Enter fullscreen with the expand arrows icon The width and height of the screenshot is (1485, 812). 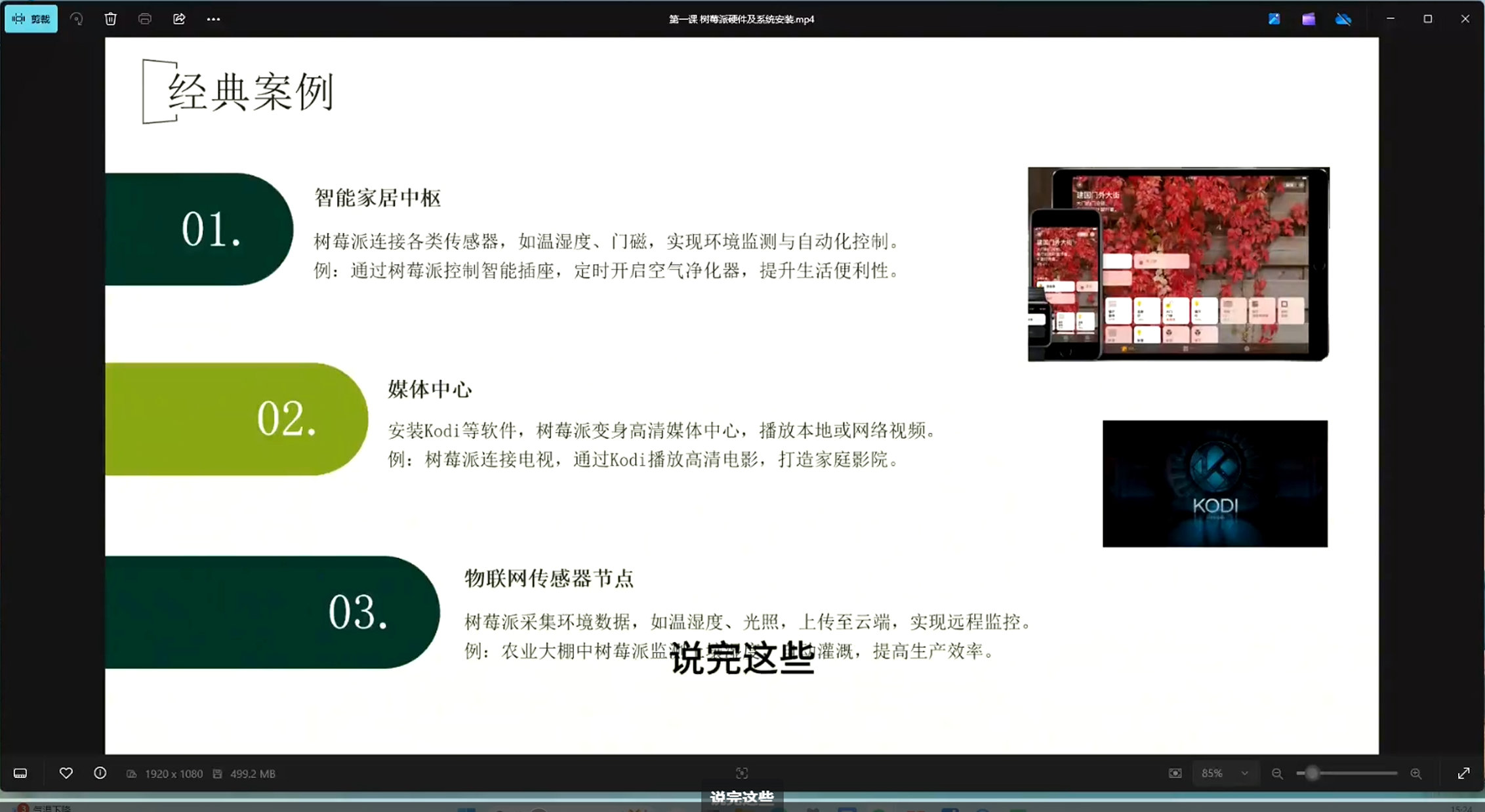tap(1463, 773)
